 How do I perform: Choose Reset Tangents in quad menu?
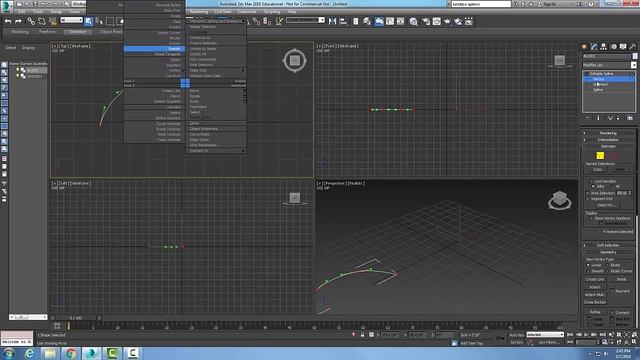click(154, 54)
